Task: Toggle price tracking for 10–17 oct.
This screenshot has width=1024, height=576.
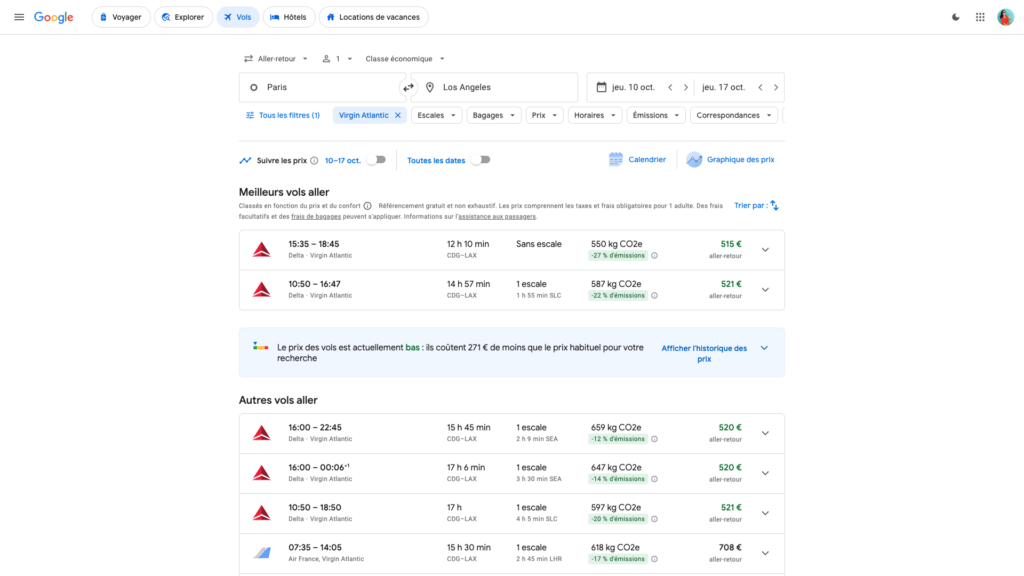Action: pyautogui.click(x=376, y=160)
